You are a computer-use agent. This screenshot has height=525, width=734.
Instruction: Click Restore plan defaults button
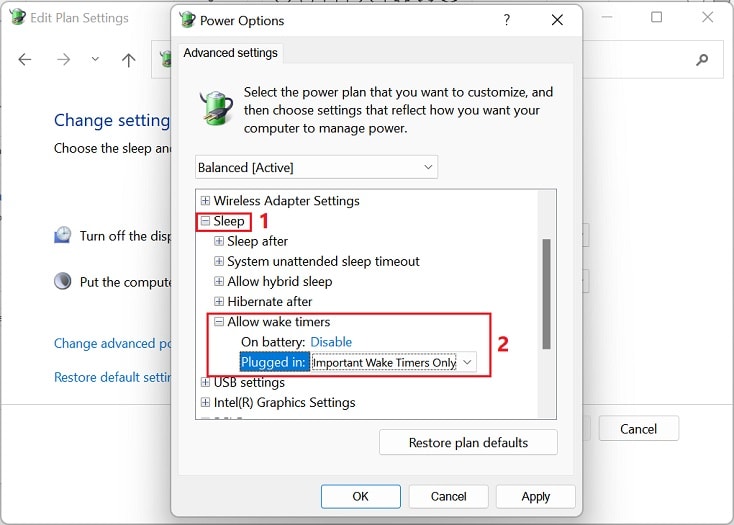tap(468, 443)
